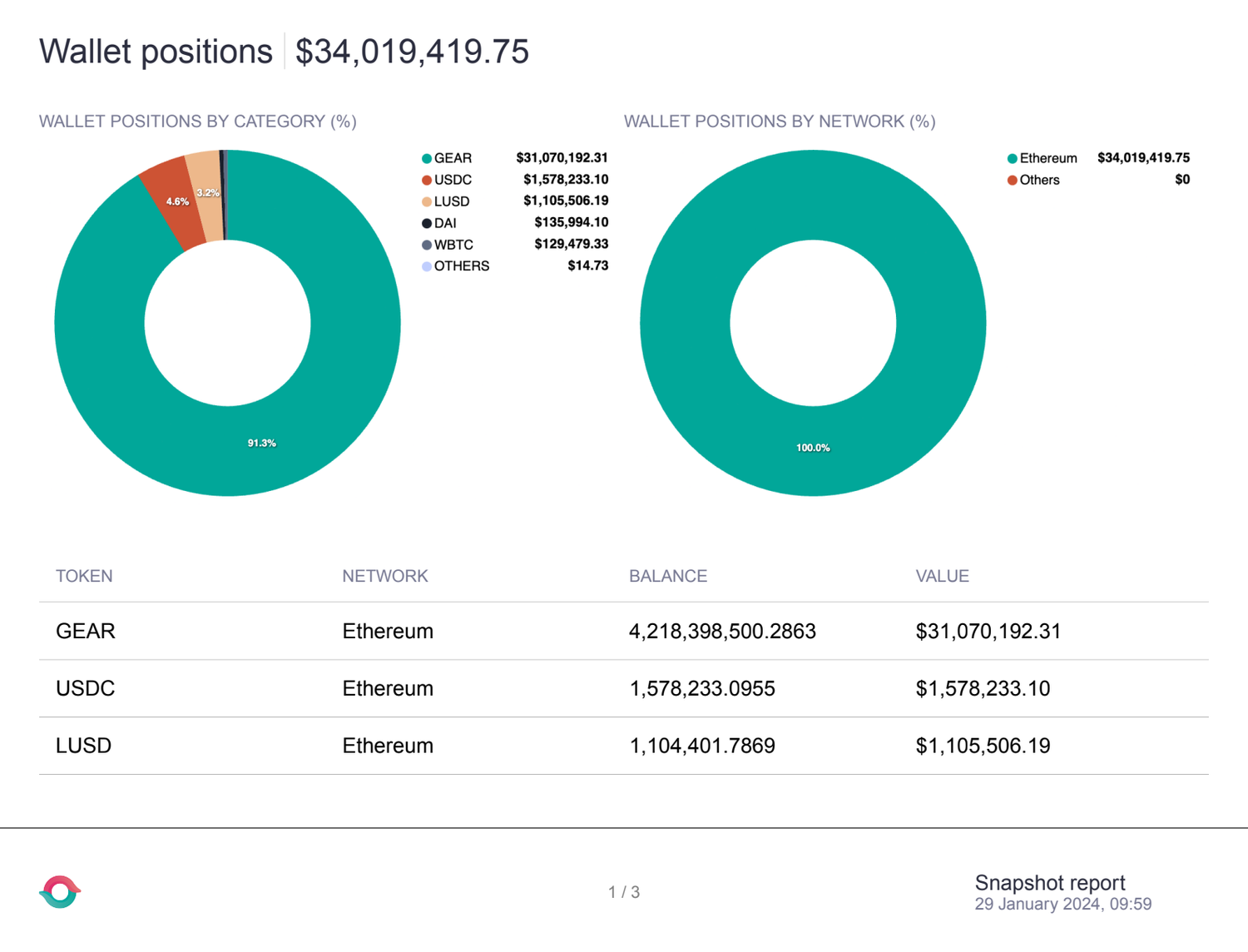Select the TOKEN column header

click(84, 576)
